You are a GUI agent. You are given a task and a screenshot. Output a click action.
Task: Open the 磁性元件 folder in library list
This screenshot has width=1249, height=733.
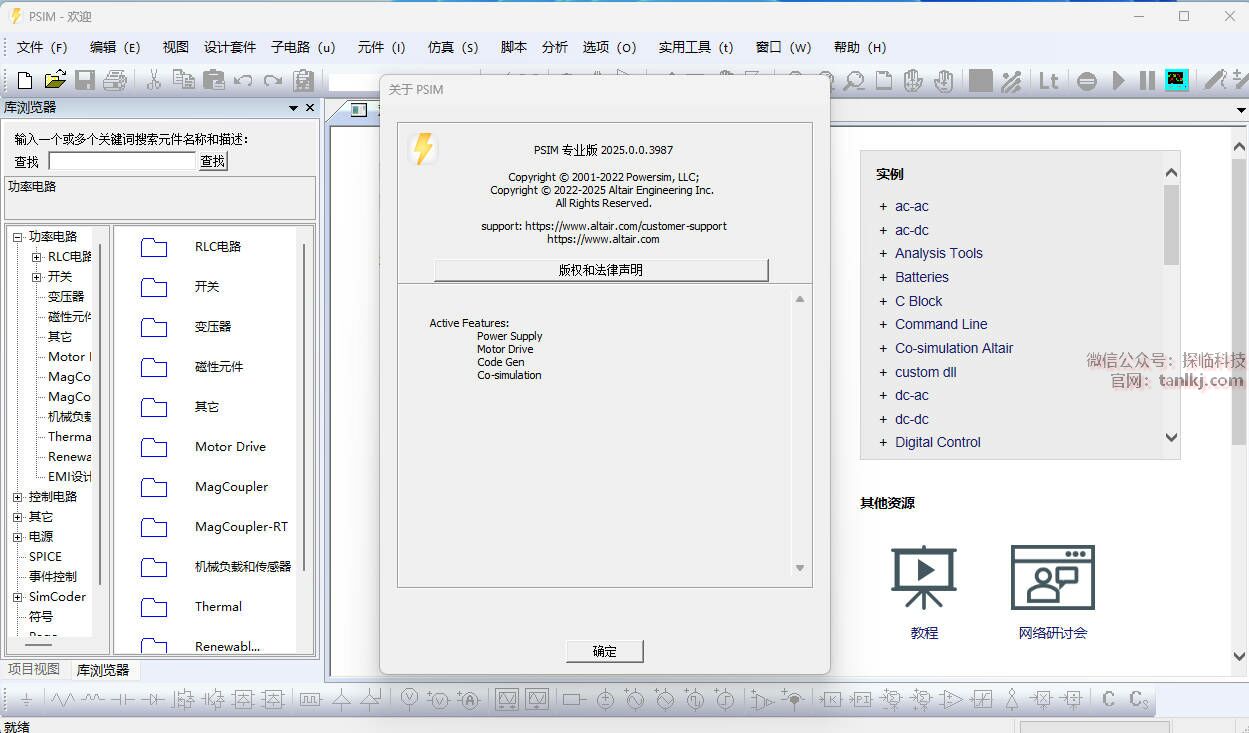click(x=192, y=367)
